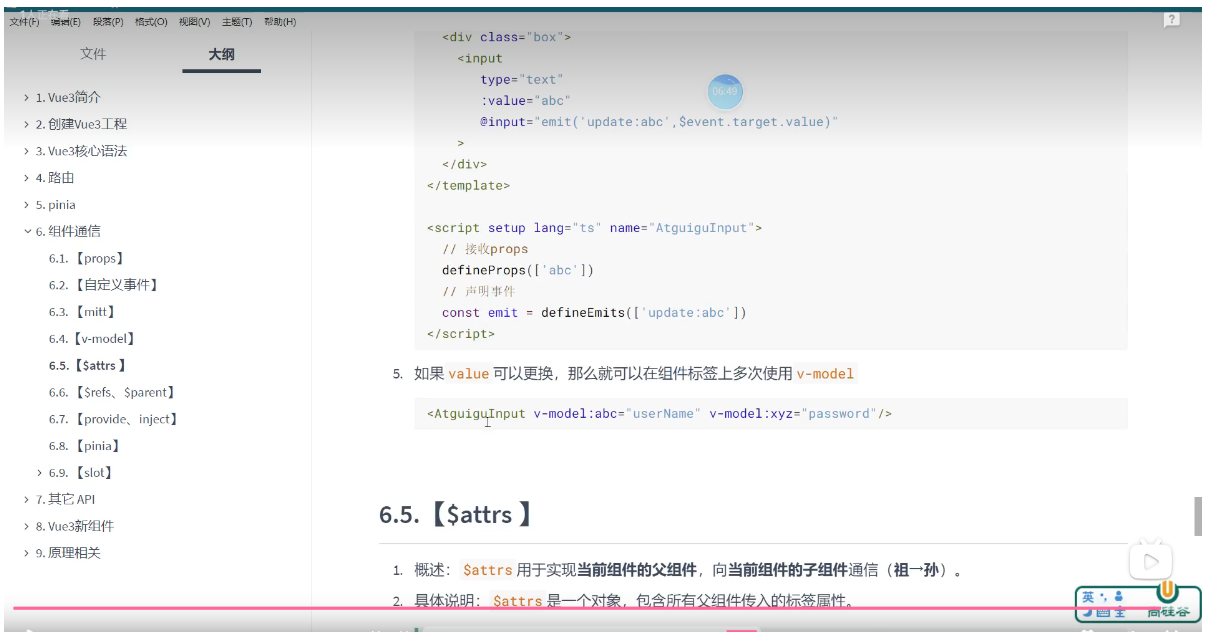Open the 段落(P) menu

108,22
